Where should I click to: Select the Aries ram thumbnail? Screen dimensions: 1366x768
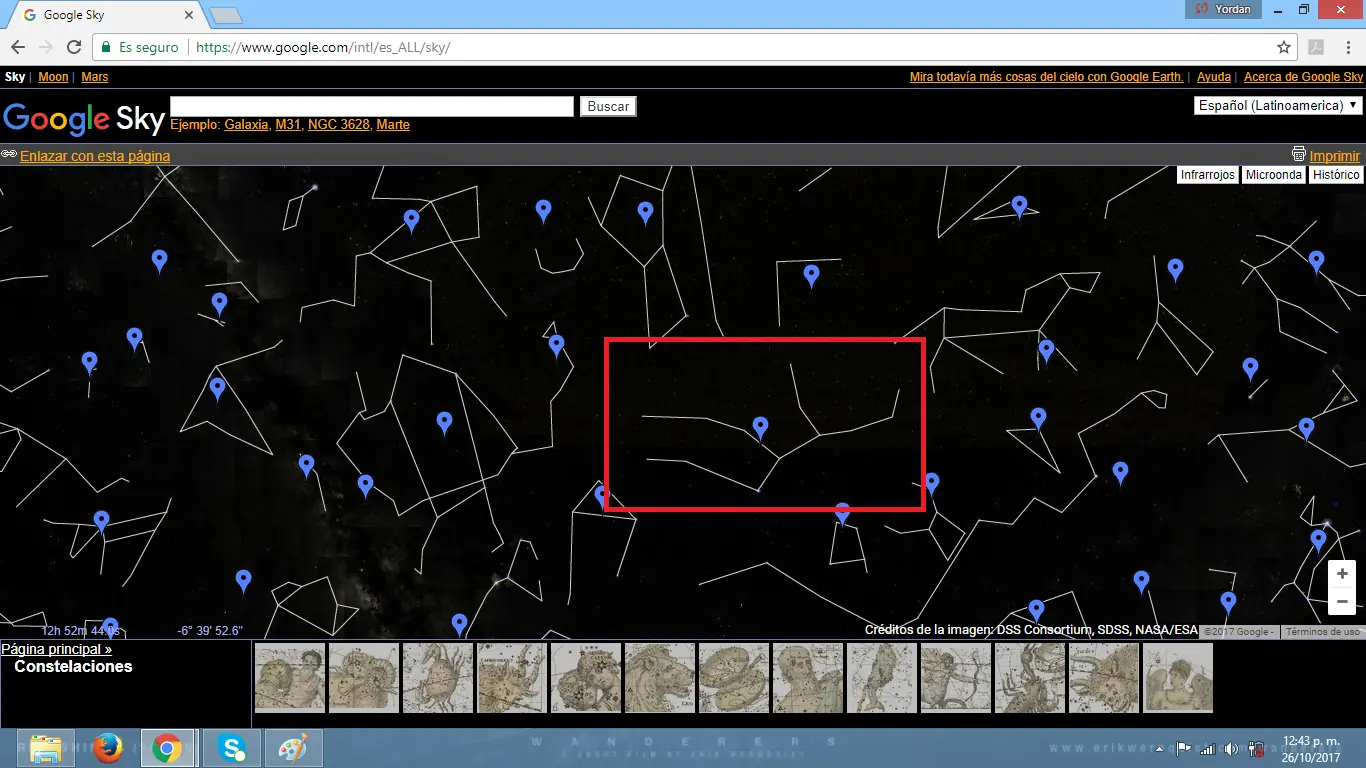[364, 678]
